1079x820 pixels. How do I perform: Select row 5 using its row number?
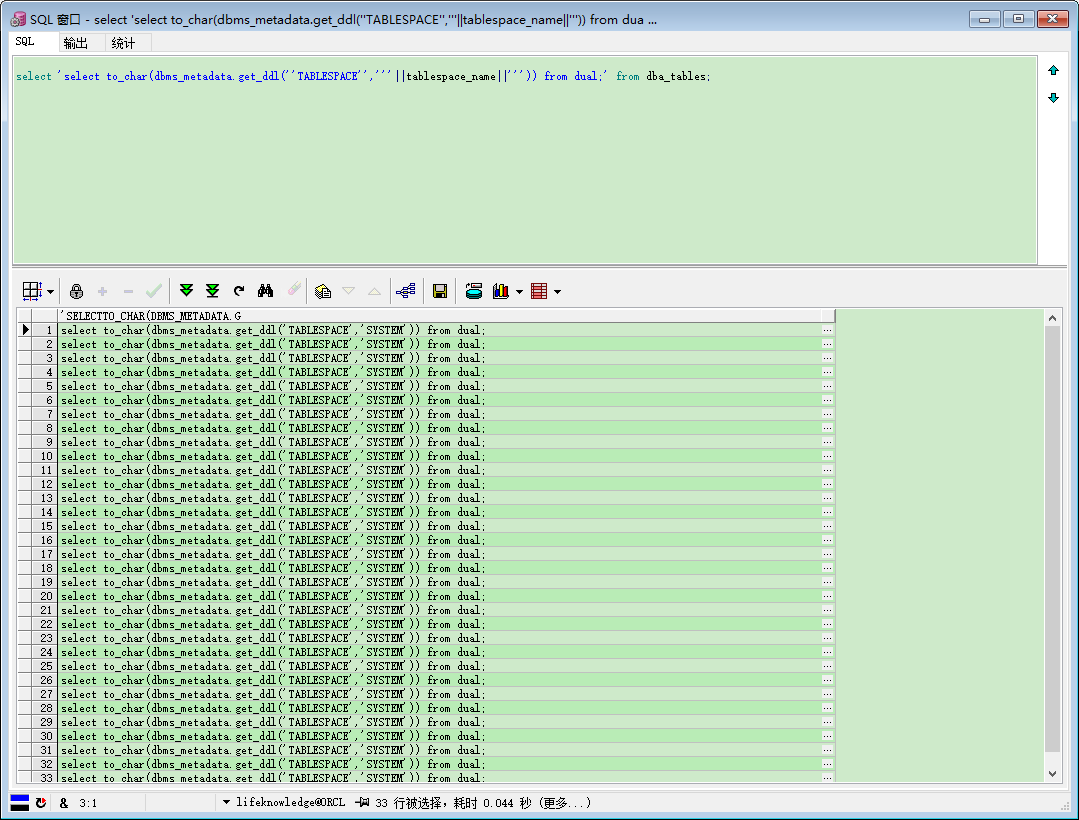click(44, 386)
